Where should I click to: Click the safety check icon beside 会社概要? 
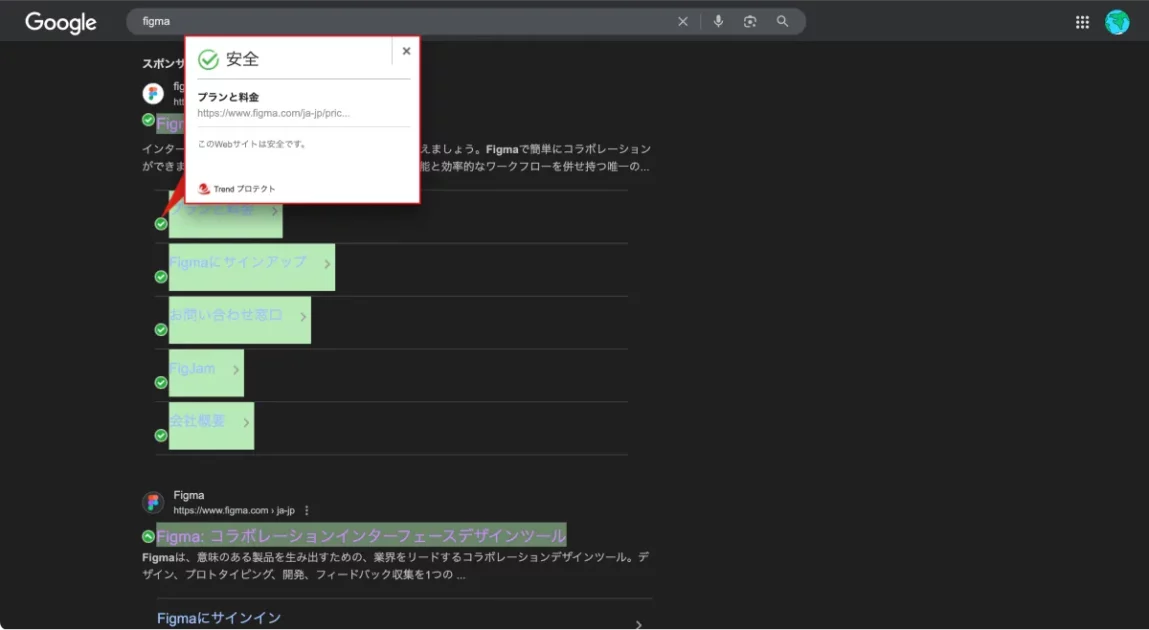coord(161,435)
